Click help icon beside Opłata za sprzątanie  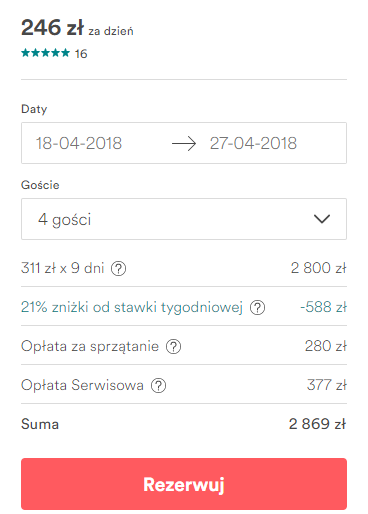tap(173, 346)
